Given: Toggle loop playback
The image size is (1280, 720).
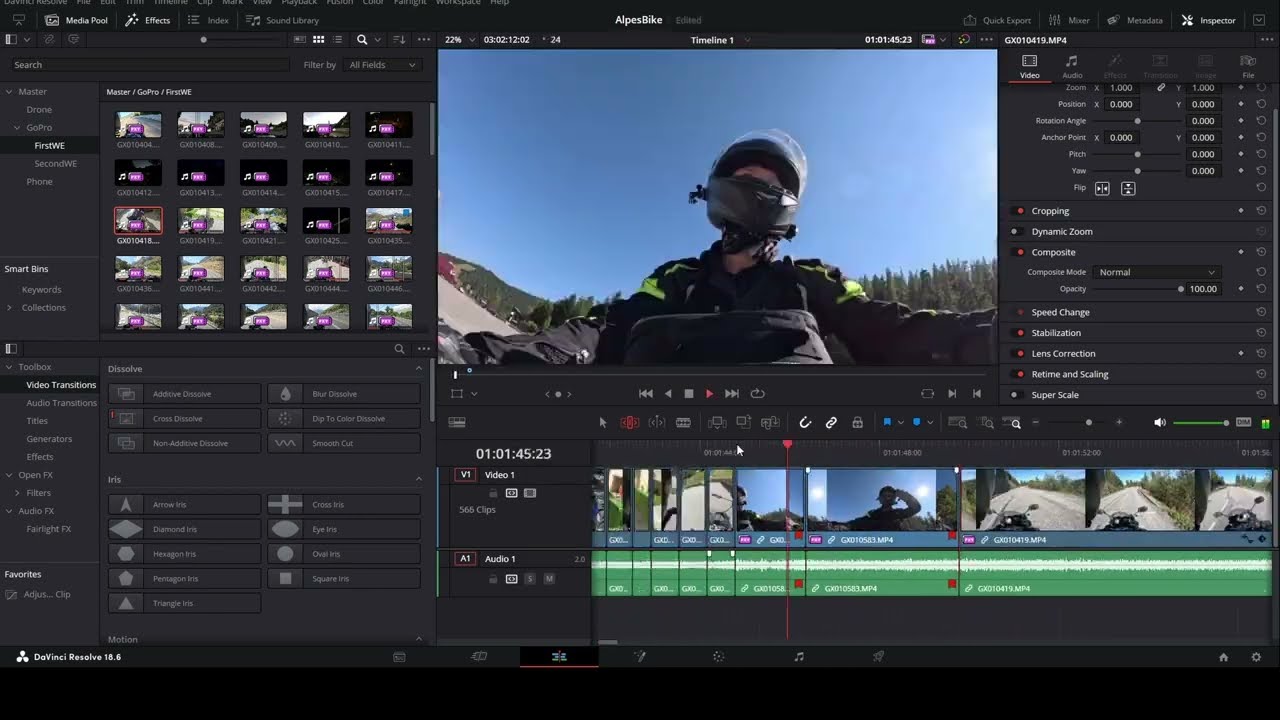Looking at the screenshot, I should [x=757, y=394].
